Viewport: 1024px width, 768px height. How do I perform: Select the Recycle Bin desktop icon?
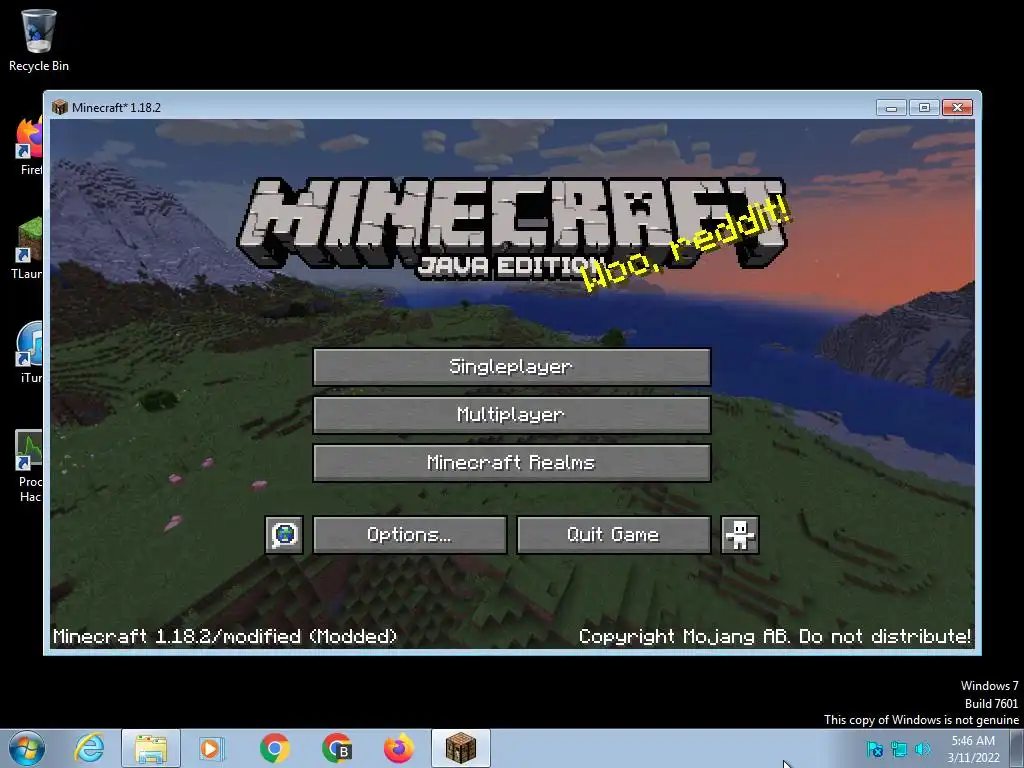pyautogui.click(x=39, y=40)
